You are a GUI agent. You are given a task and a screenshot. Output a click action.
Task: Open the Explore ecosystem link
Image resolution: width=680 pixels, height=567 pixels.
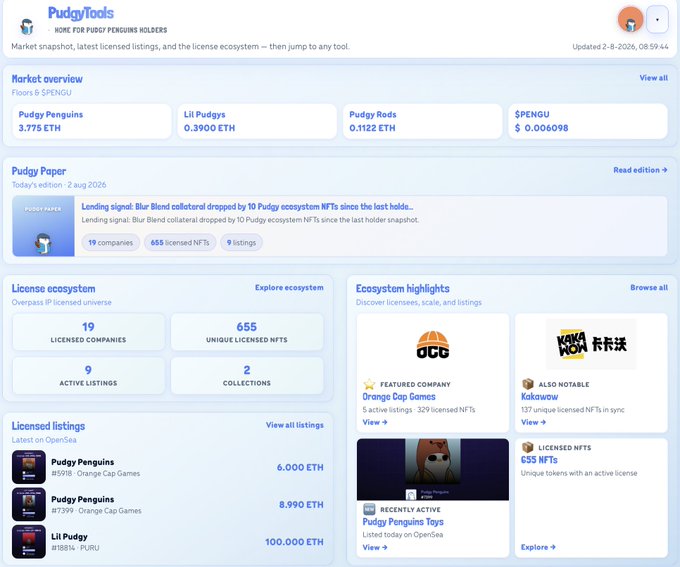coord(289,288)
